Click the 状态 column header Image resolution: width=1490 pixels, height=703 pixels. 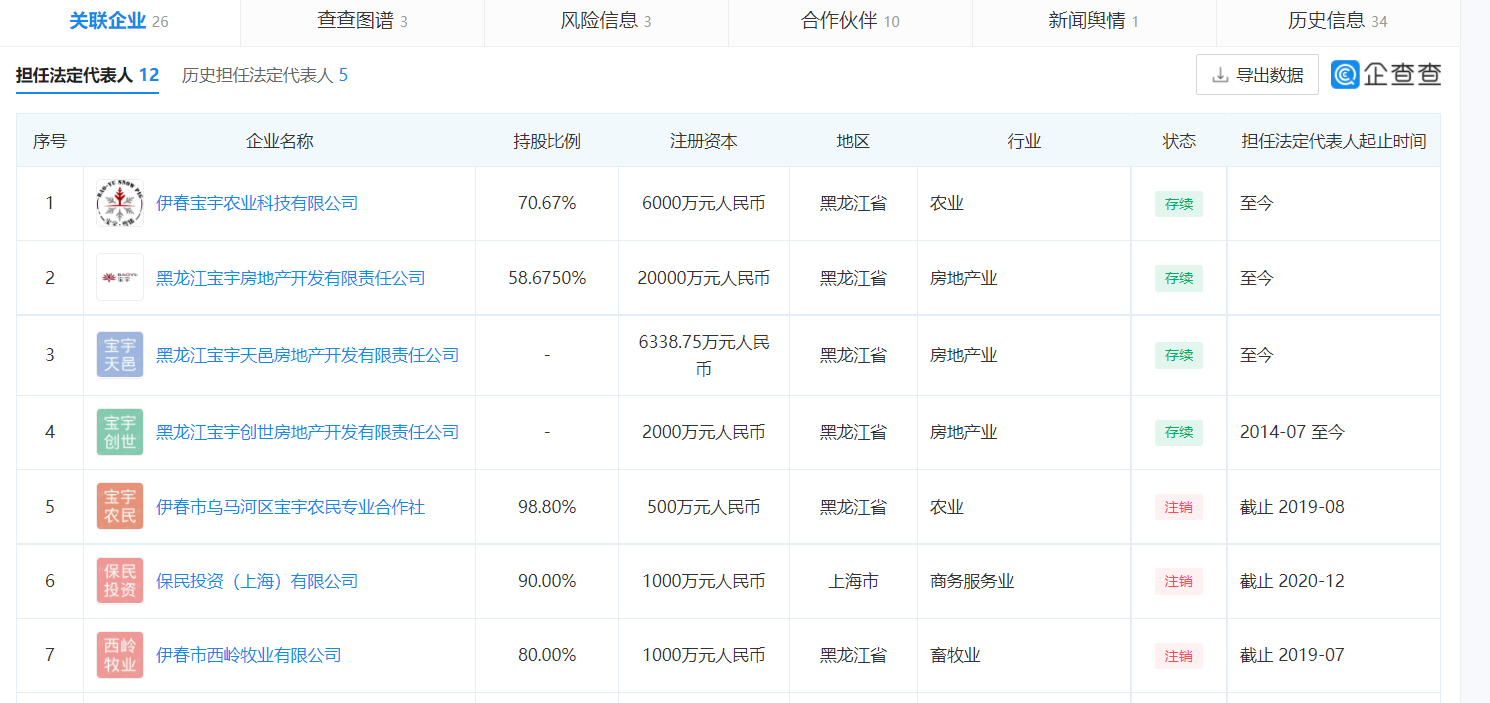pyautogui.click(x=1179, y=141)
